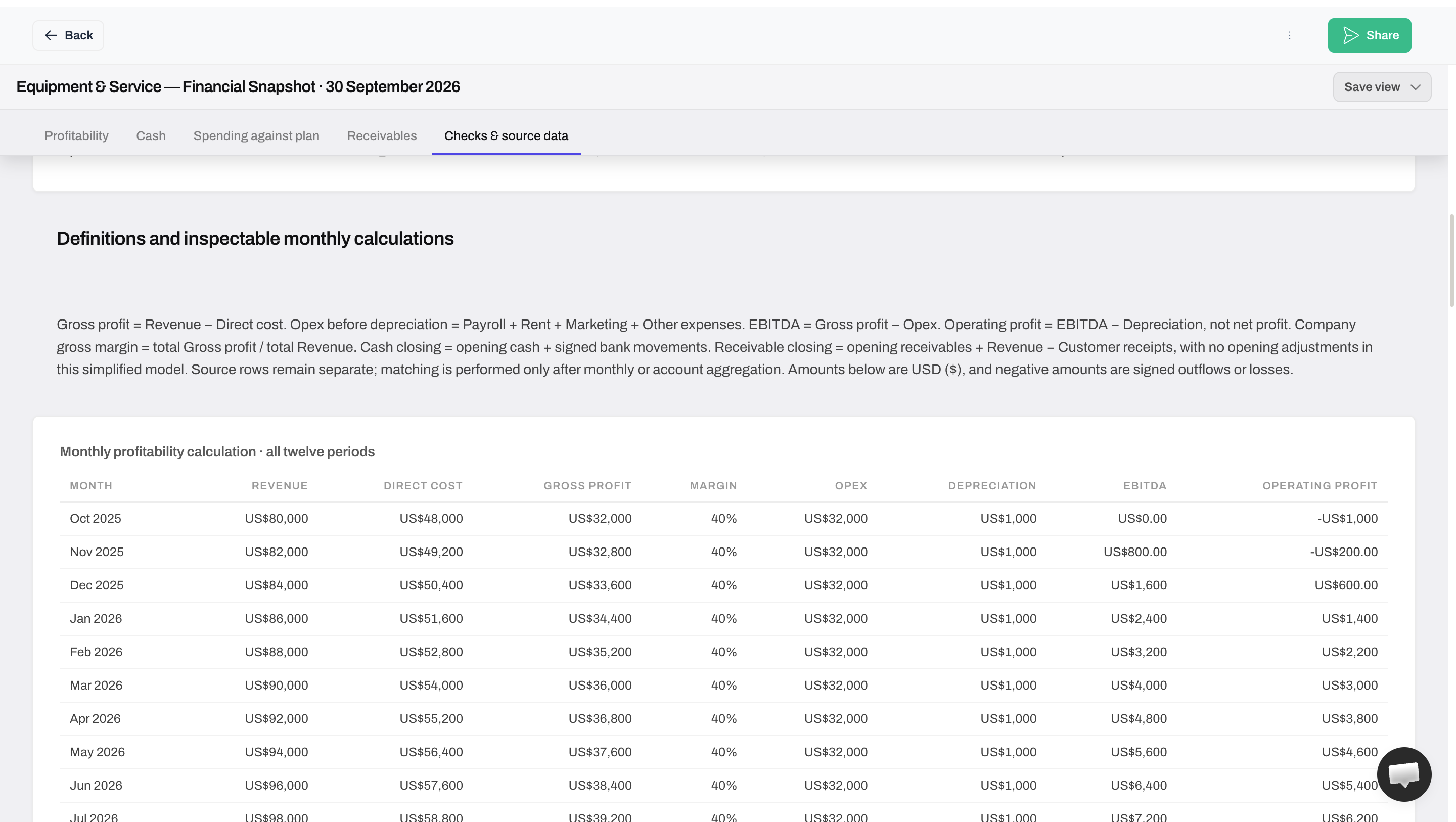This screenshot has width=1456, height=822.
Task: Select the Apr 2026 row label
Action: [x=95, y=718]
